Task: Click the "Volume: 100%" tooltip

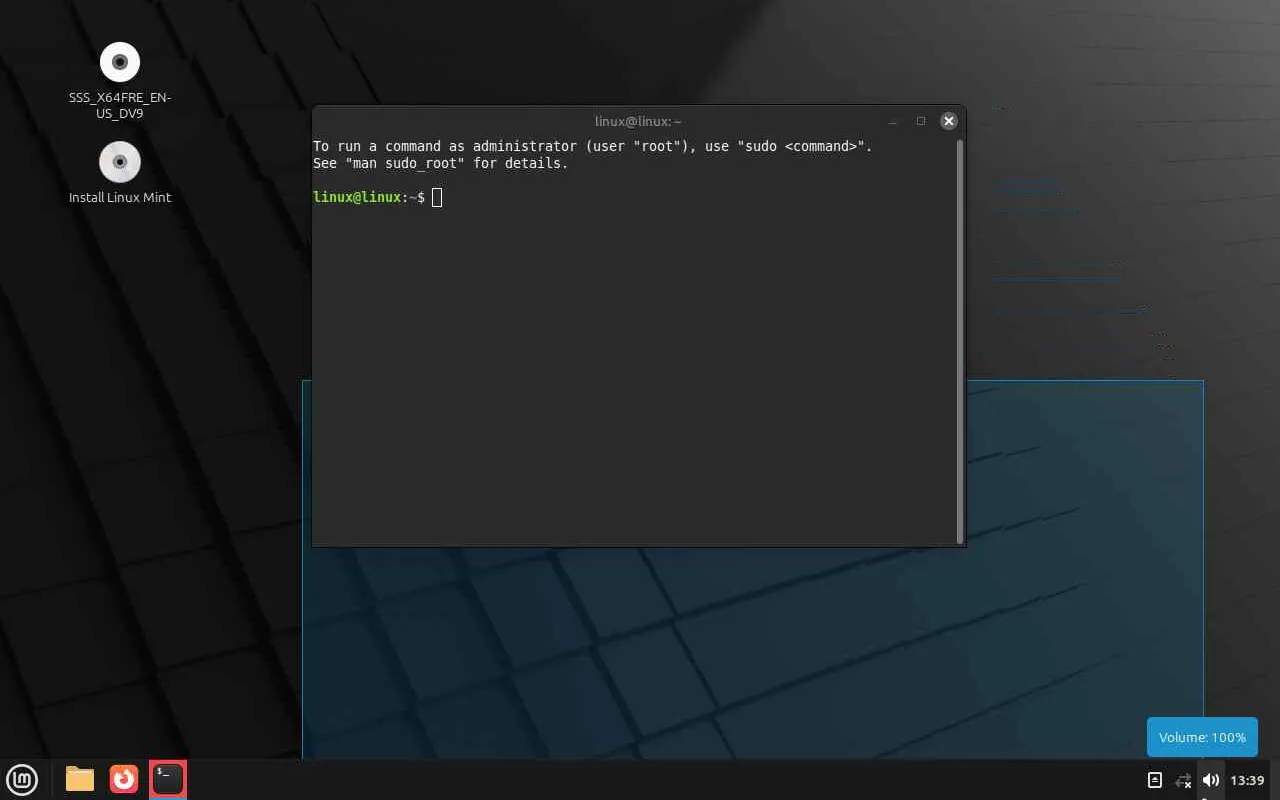Action: (x=1202, y=737)
